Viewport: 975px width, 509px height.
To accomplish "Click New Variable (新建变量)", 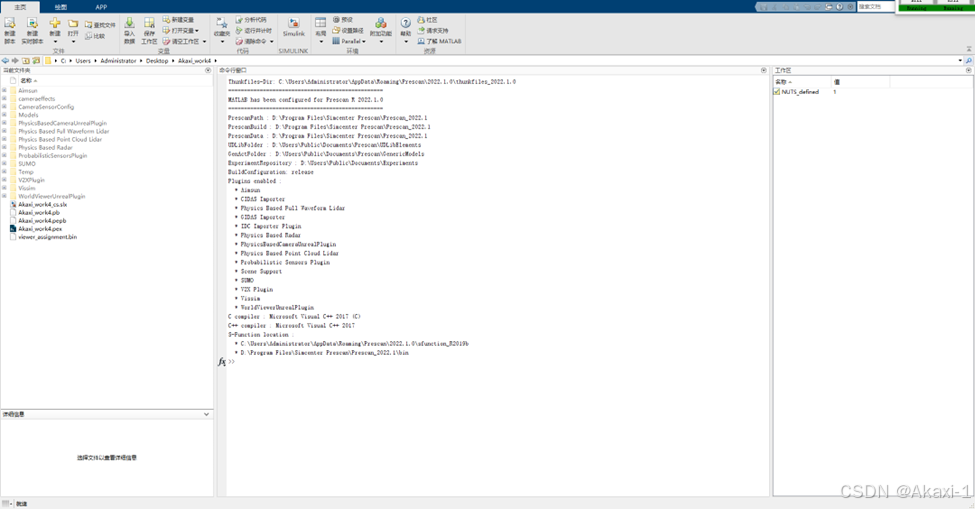I will coord(178,20).
